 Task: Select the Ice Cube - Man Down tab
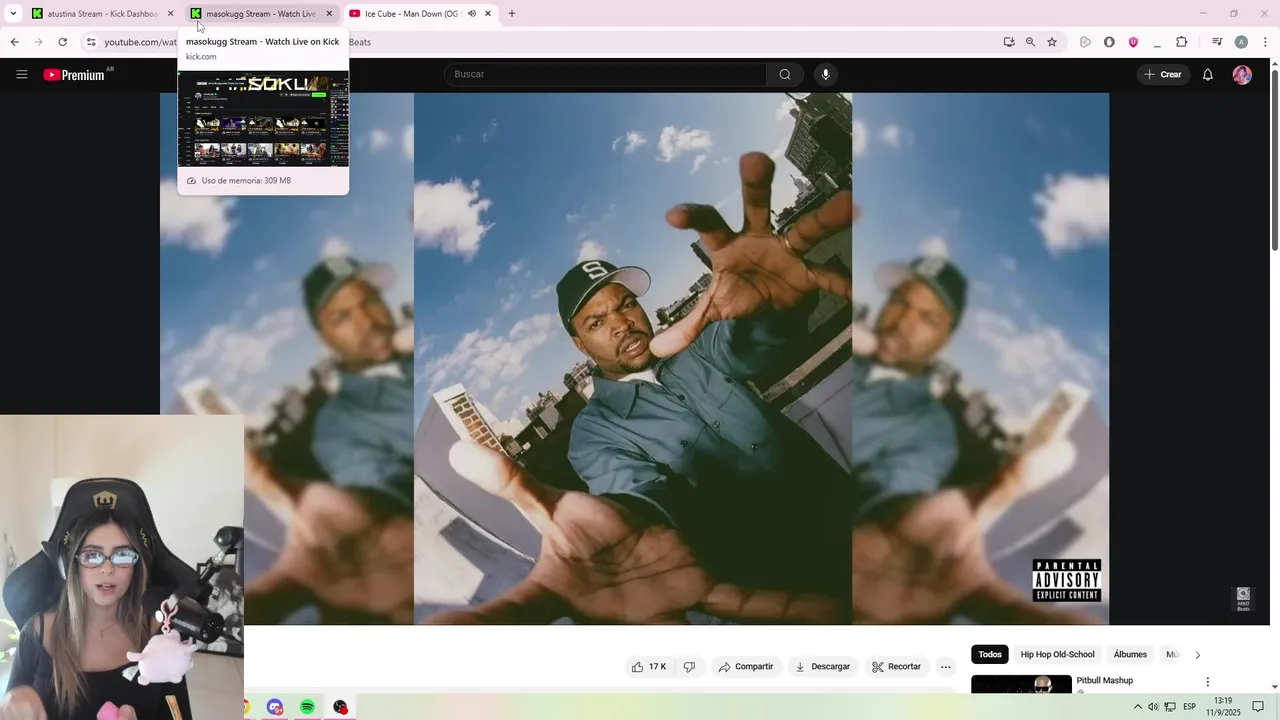coord(412,14)
